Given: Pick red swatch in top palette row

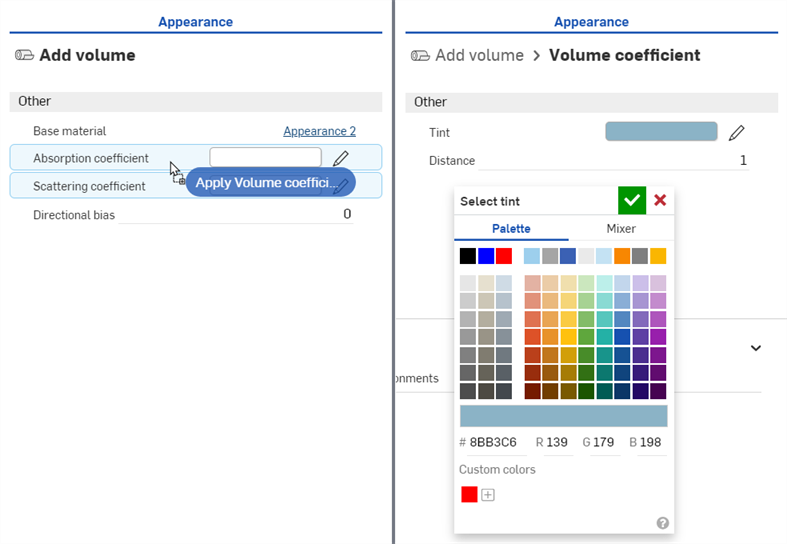Looking at the screenshot, I should pos(504,256).
